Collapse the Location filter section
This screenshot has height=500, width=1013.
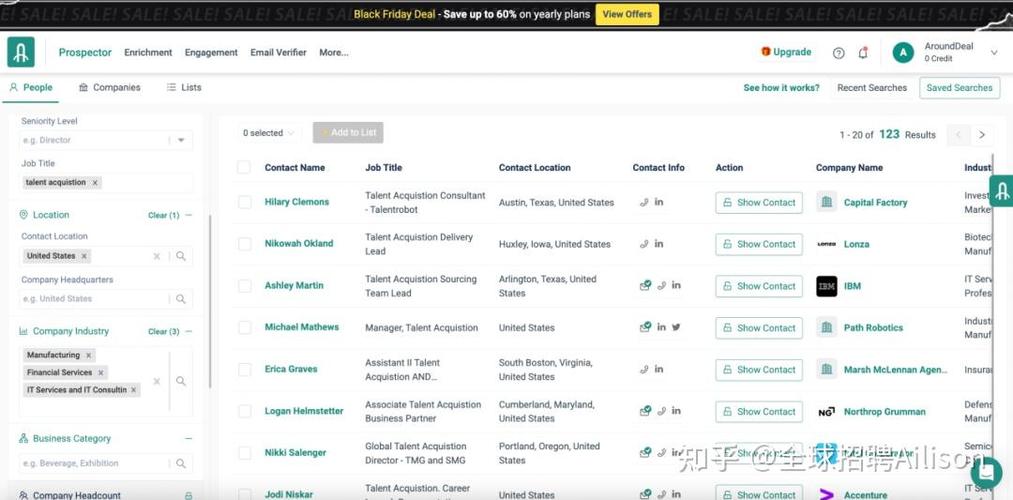coord(189,215)
